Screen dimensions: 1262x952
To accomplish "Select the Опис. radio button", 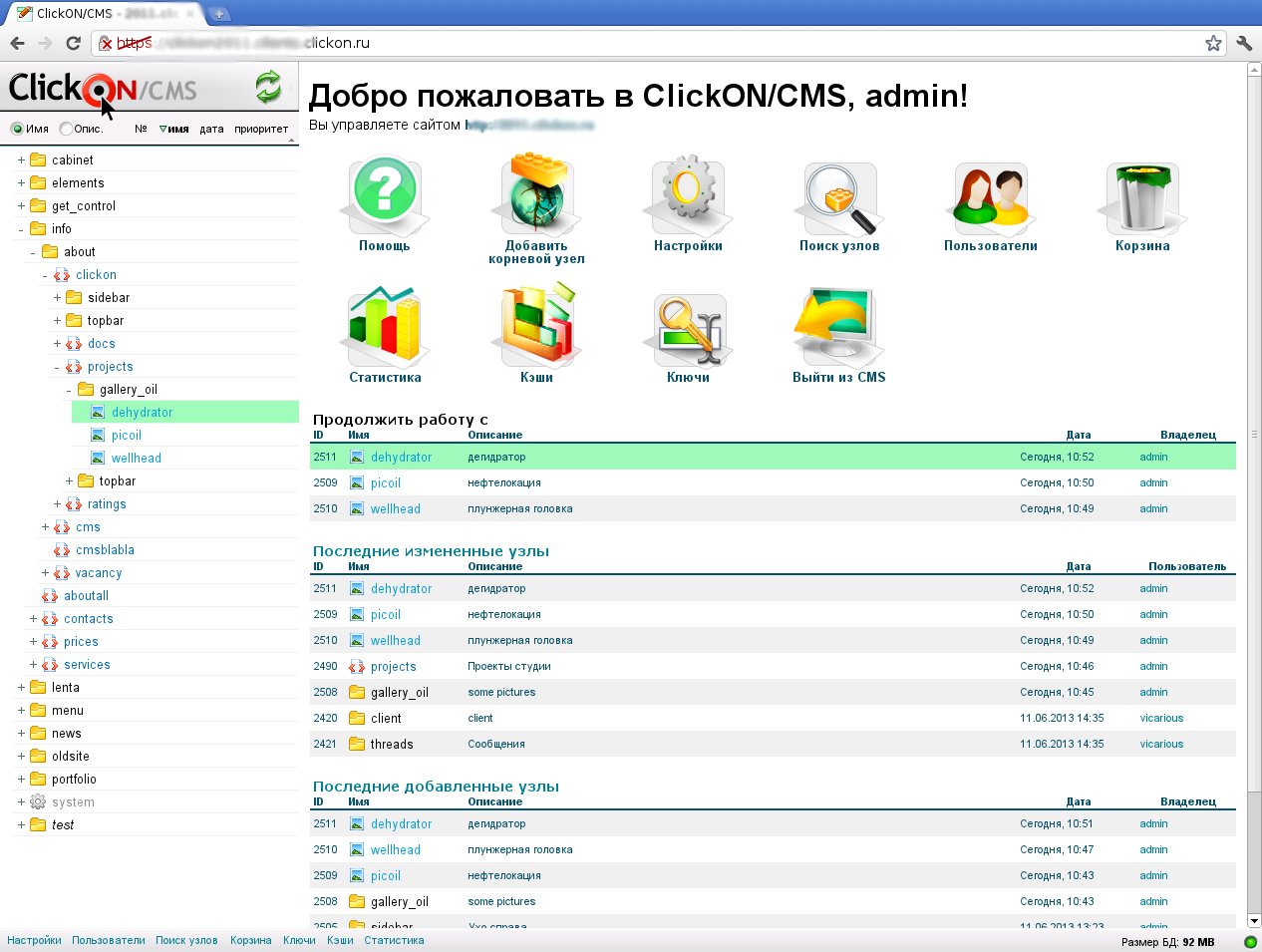I will pyautogui.click(x=66, y=129).
